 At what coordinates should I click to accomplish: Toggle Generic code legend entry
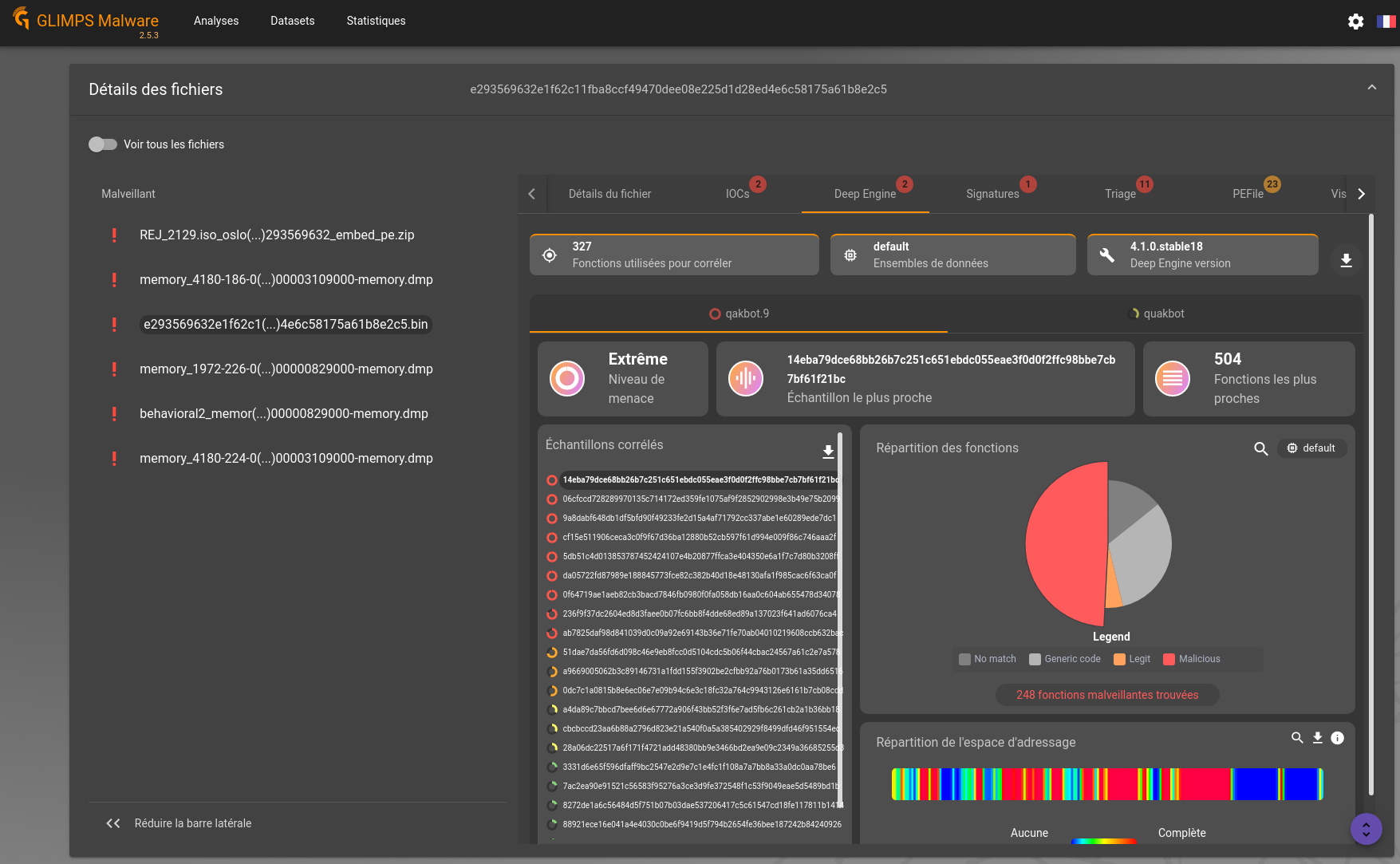(x=1065, y=659)
